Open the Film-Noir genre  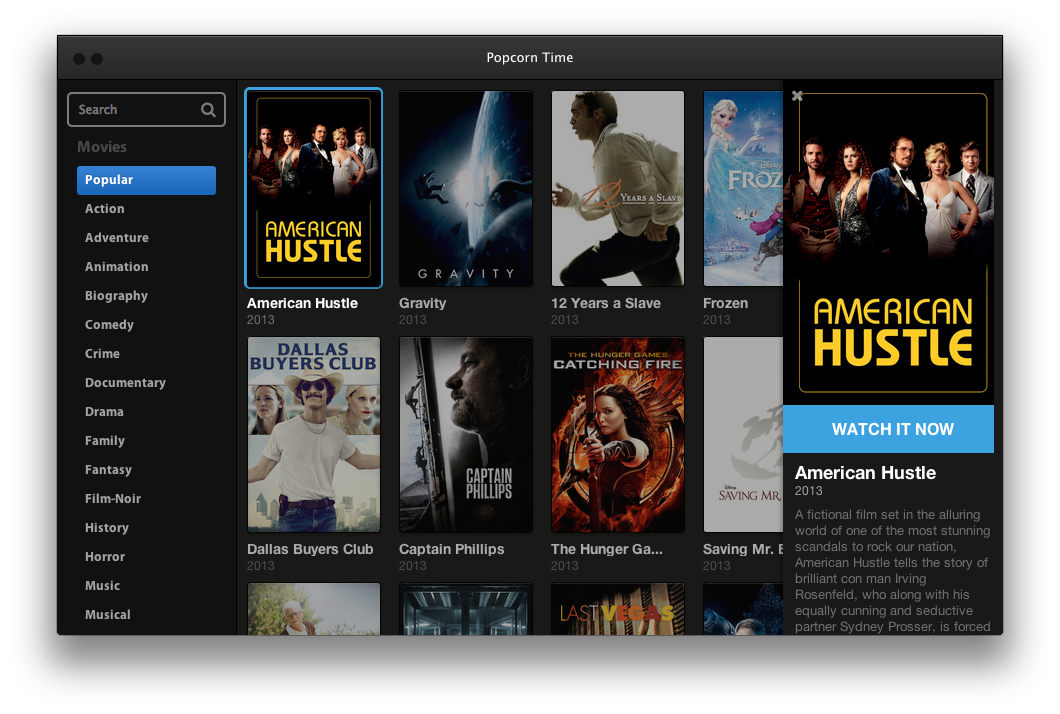[x=113, y=499]
